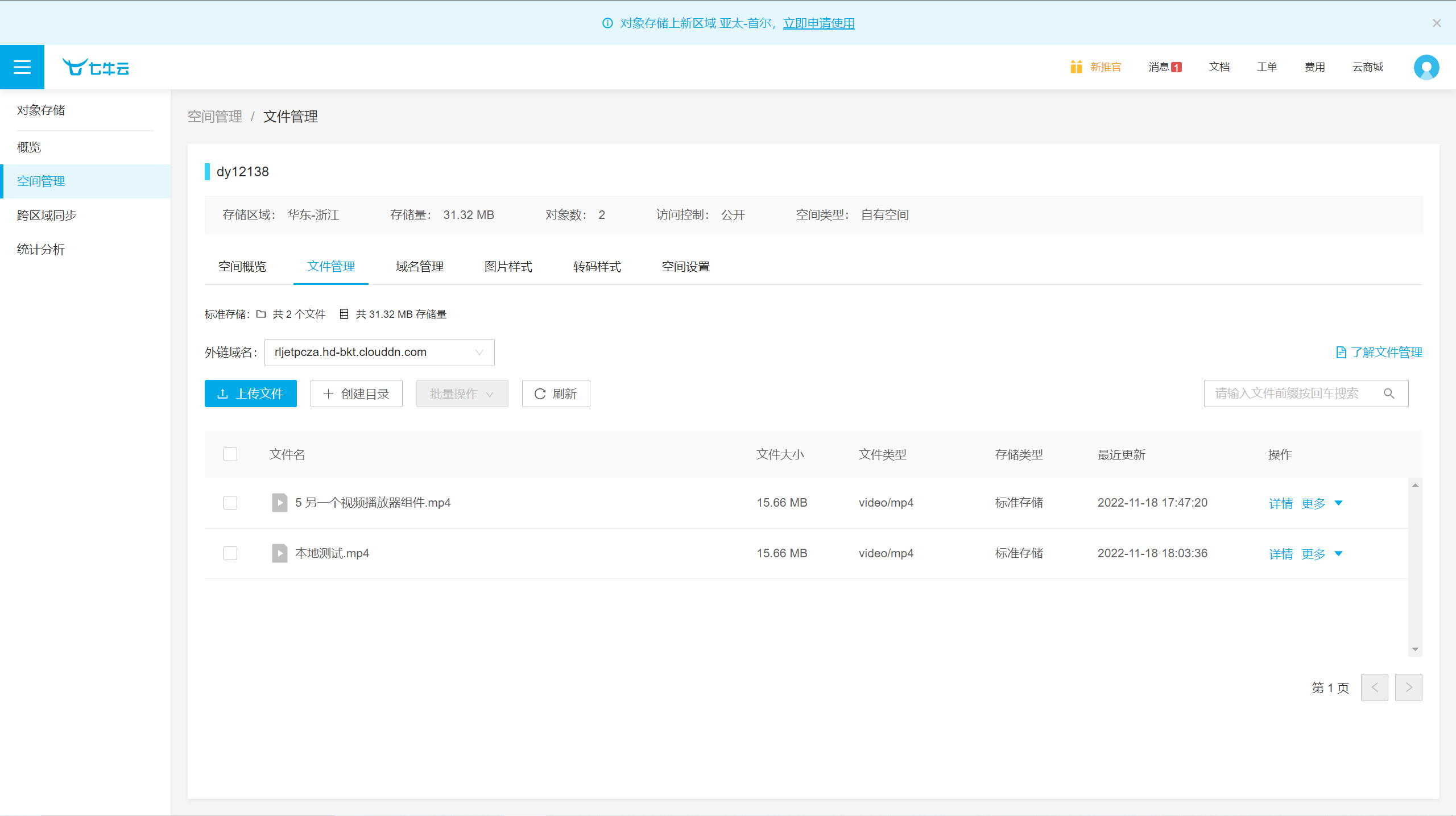Click the document icon beside 了解文件管理
1456x816 pixels.
click(x=1341, y=353)
